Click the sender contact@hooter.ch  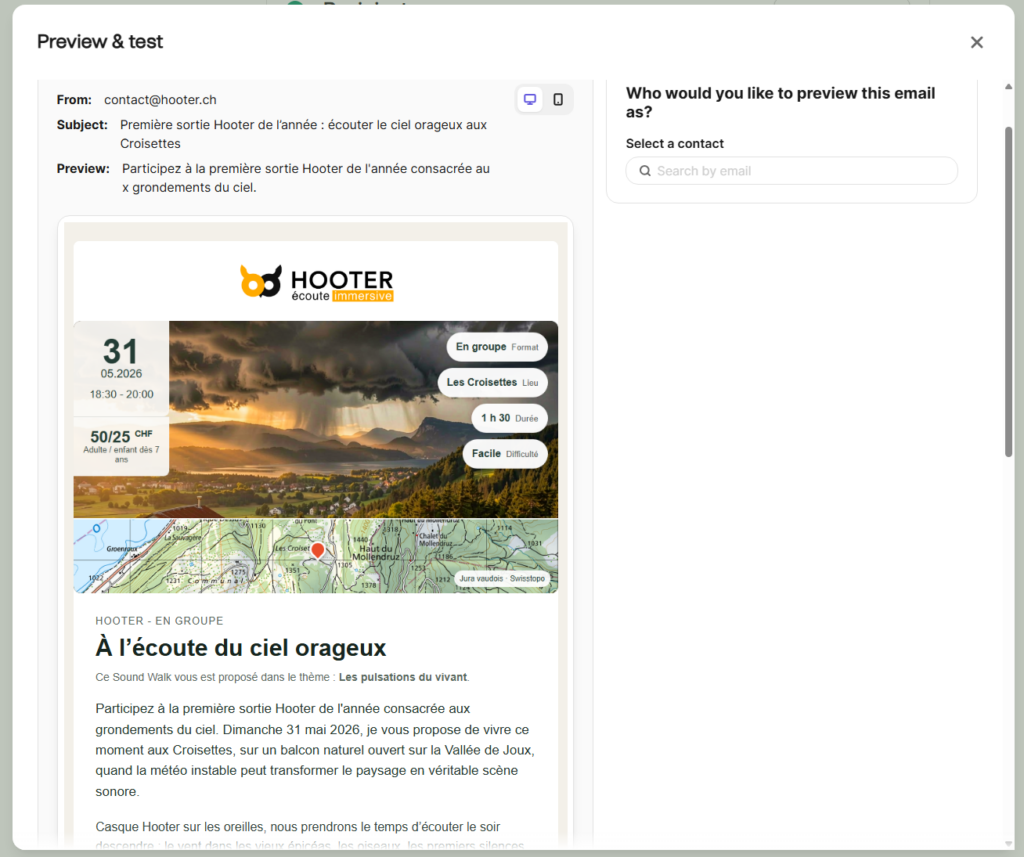click(160, 100)
